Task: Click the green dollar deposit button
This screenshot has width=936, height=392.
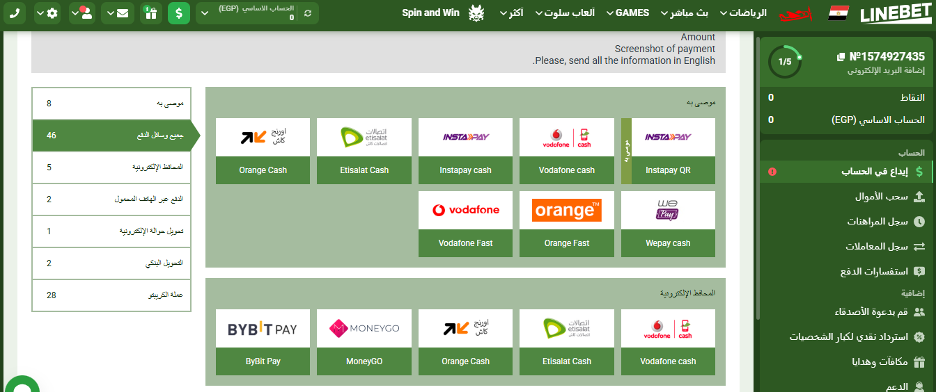Action: [x=178, y=13]
